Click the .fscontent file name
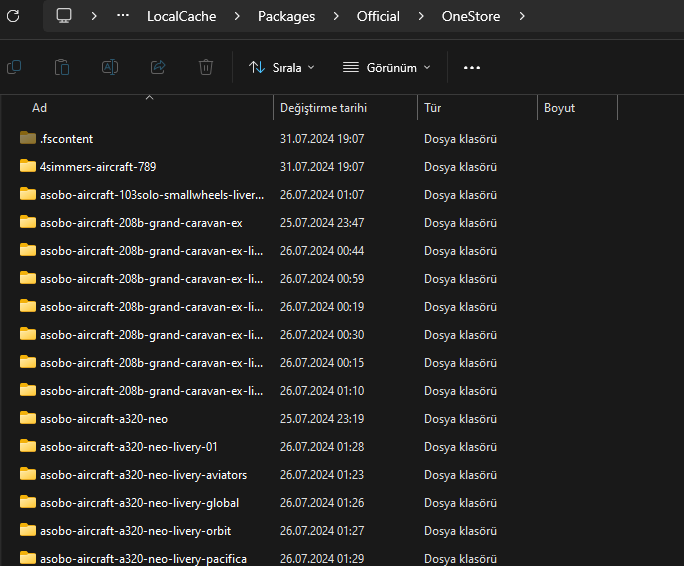 66,139
